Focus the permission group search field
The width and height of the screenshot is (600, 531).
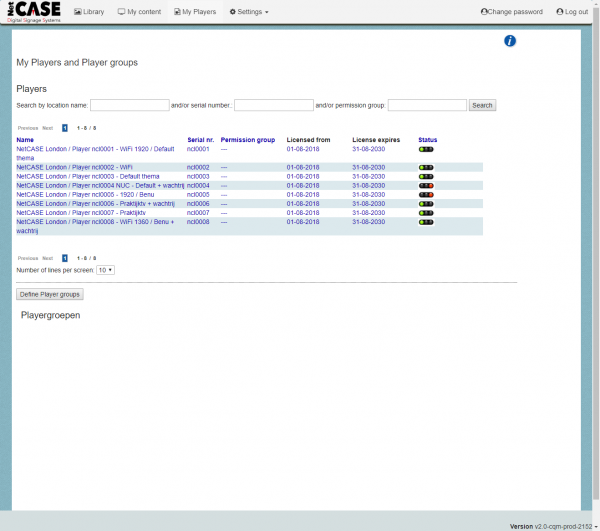(427, 105)
